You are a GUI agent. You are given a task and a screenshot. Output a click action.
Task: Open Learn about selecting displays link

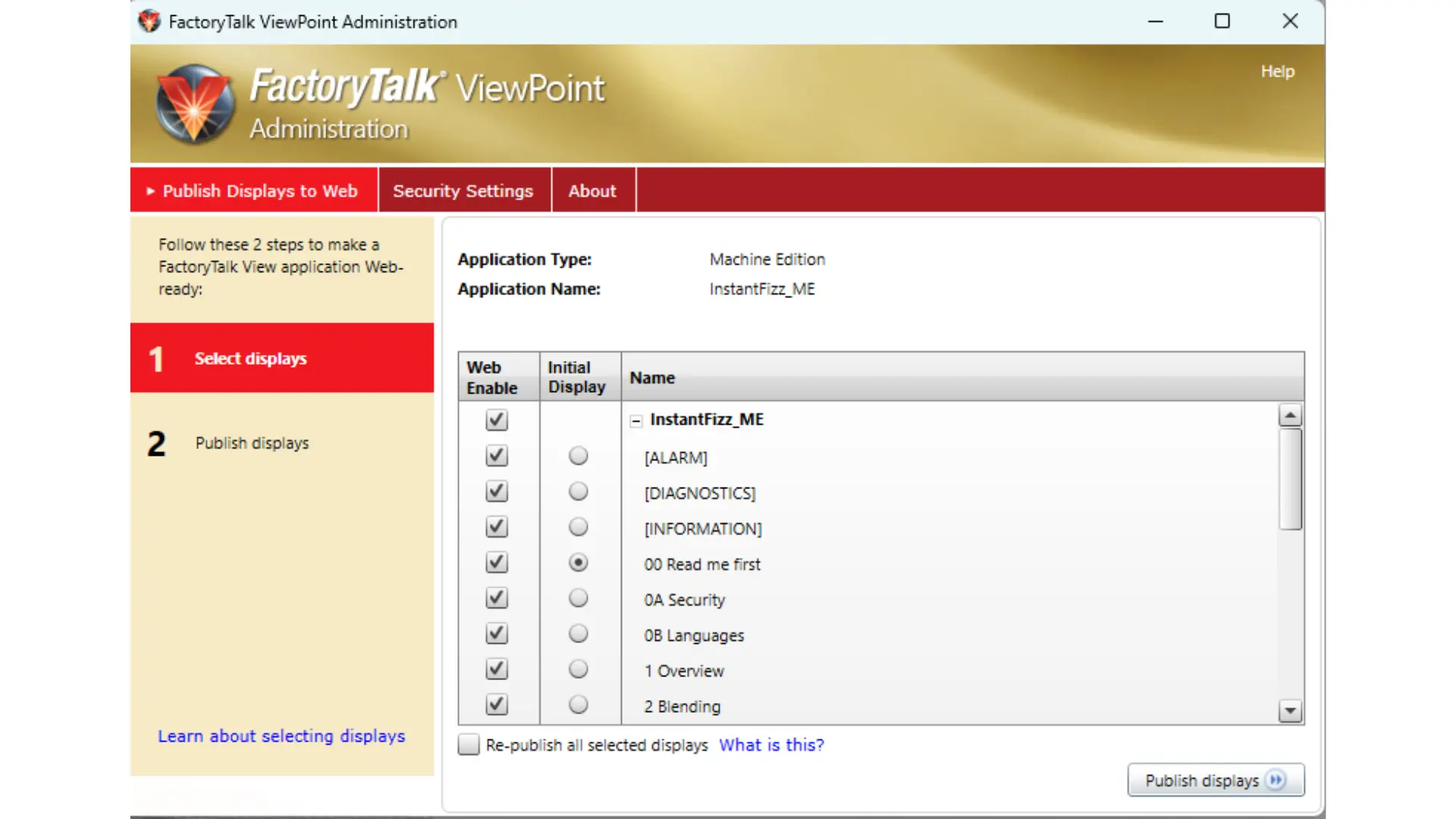281,736
